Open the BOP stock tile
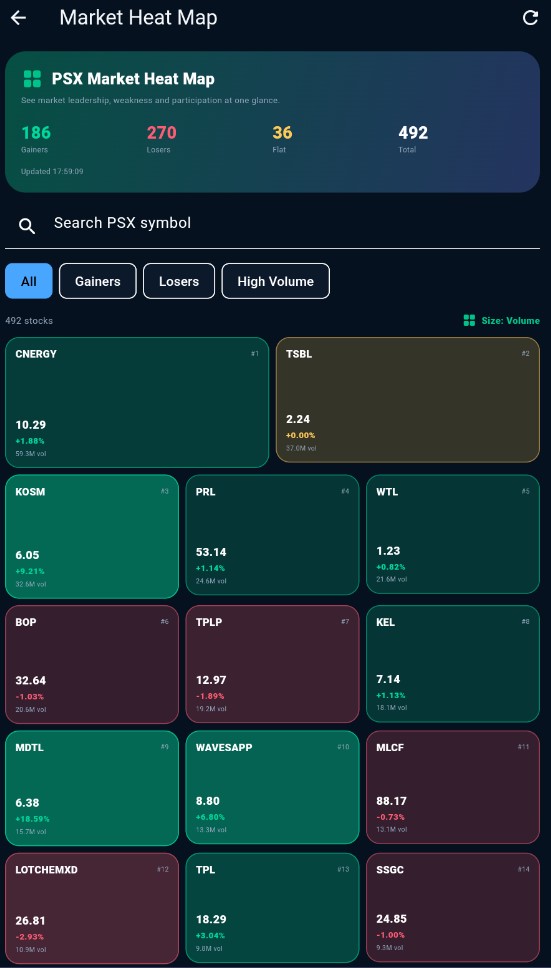This screenshot has height=968, width=551. (x=92, y=664)
